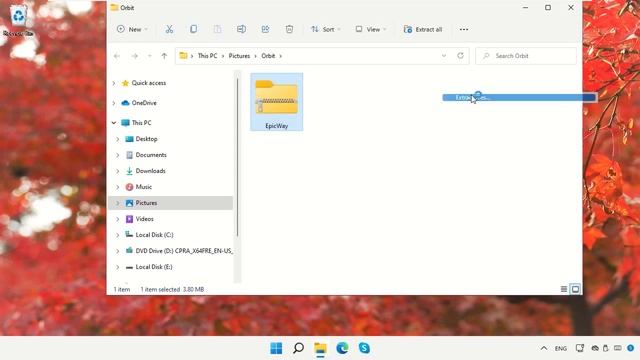Go up to Pictures folder
Image resolution: width=640 pixels, height=360 pixels.
click(x=164, y=56)
